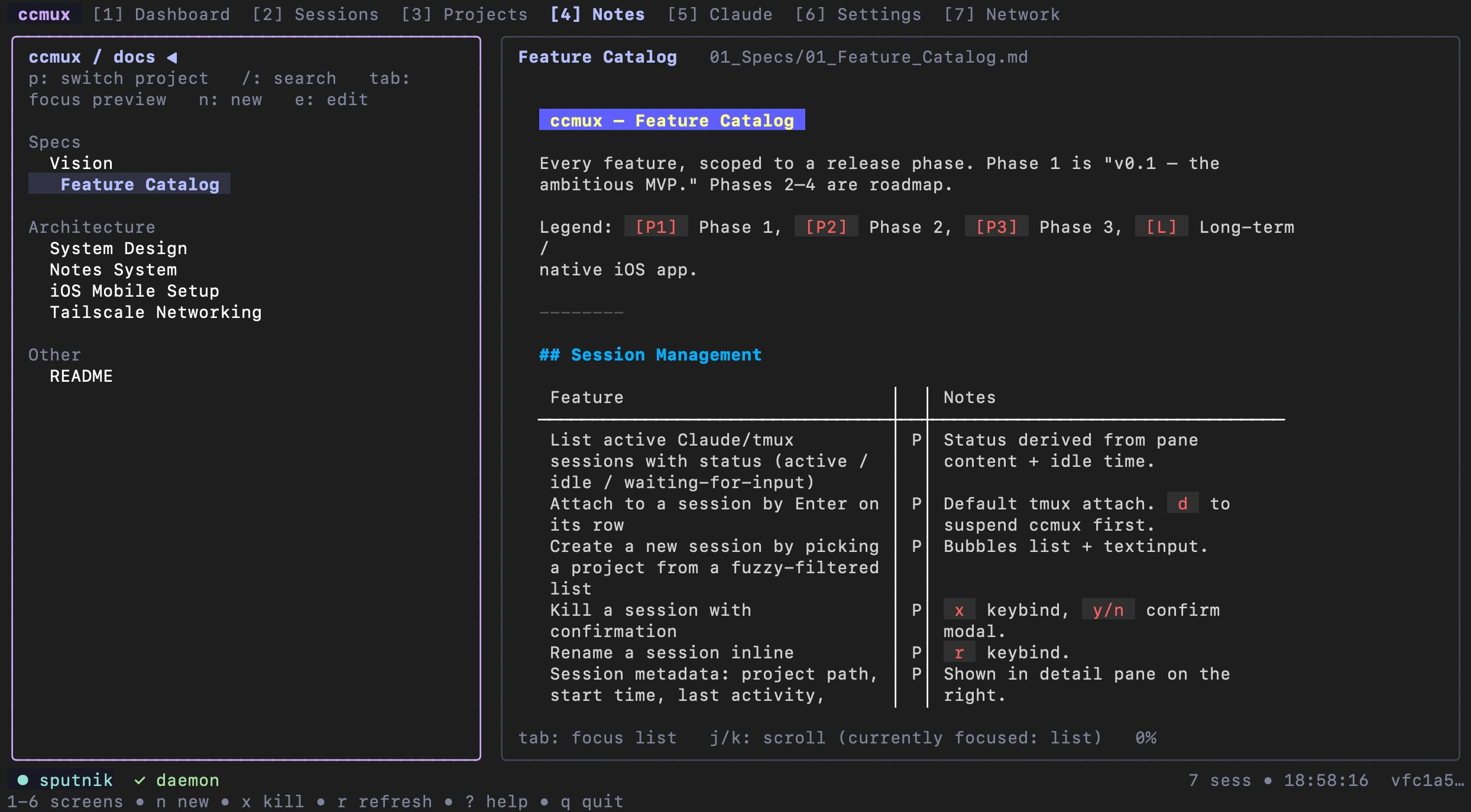
Task: Click the 'tab: focus list' footer hint
Action: 598,738
